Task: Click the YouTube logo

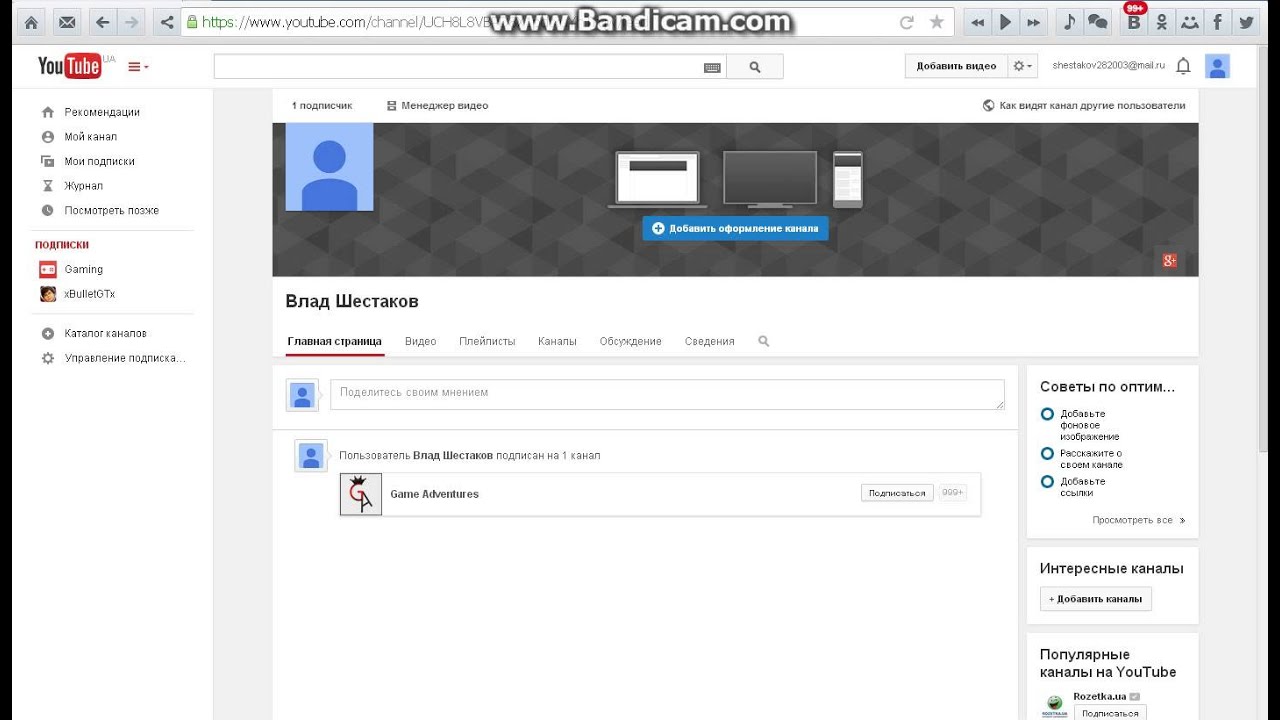Action: click(x=70, y=67)
